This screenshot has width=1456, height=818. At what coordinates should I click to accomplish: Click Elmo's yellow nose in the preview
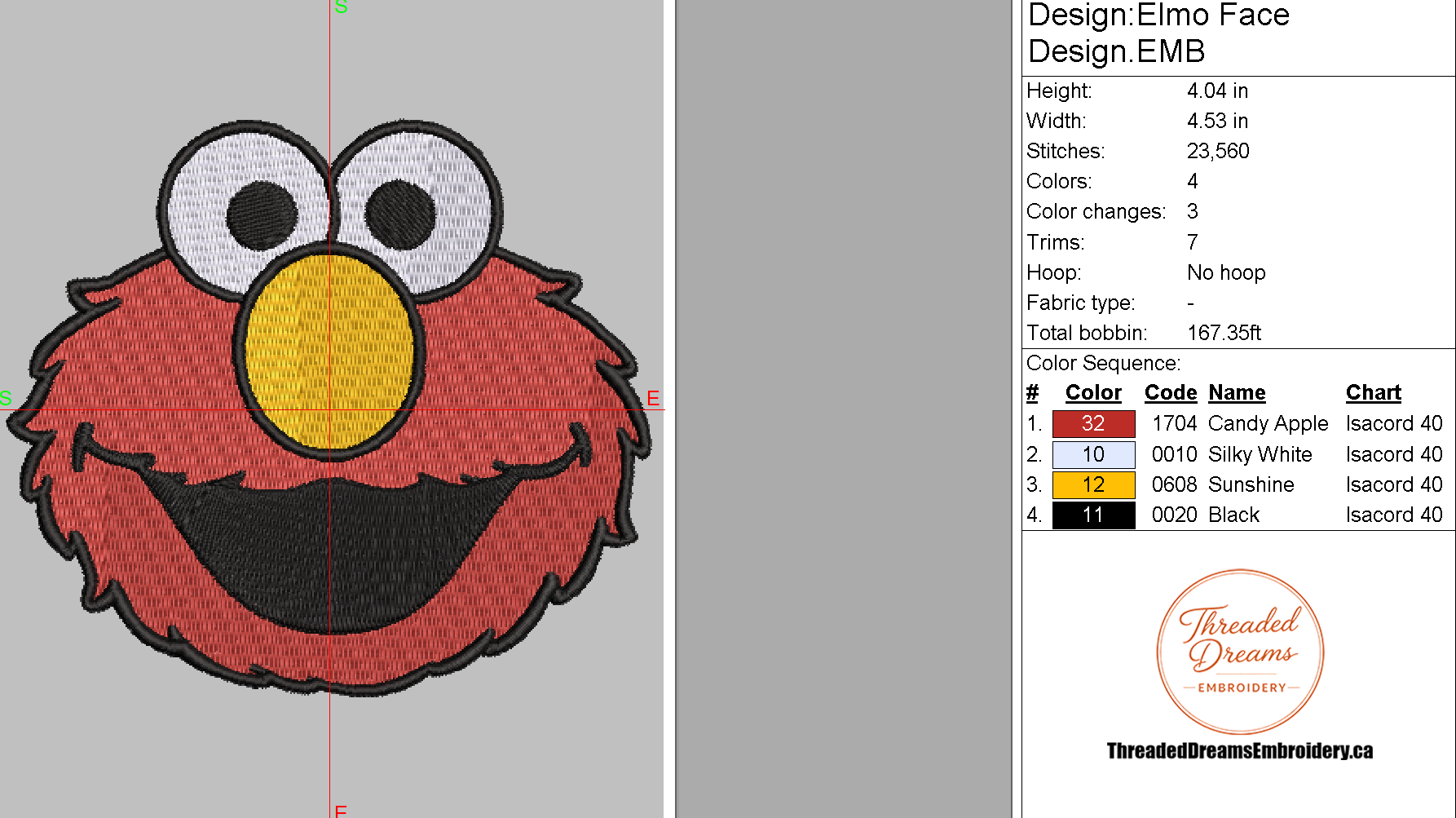(x=329, y=351)
